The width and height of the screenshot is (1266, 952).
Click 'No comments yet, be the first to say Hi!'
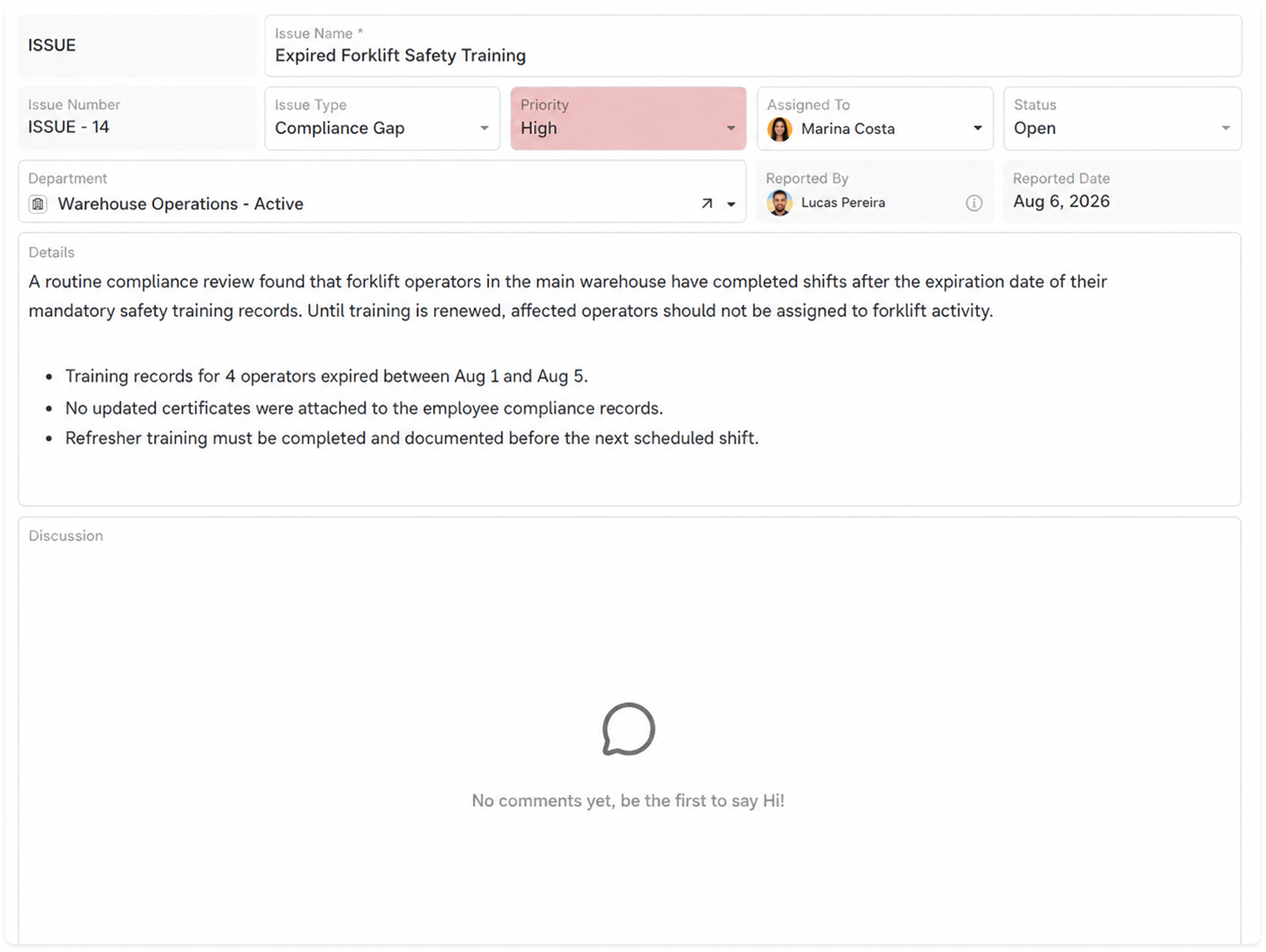(628, 801)
